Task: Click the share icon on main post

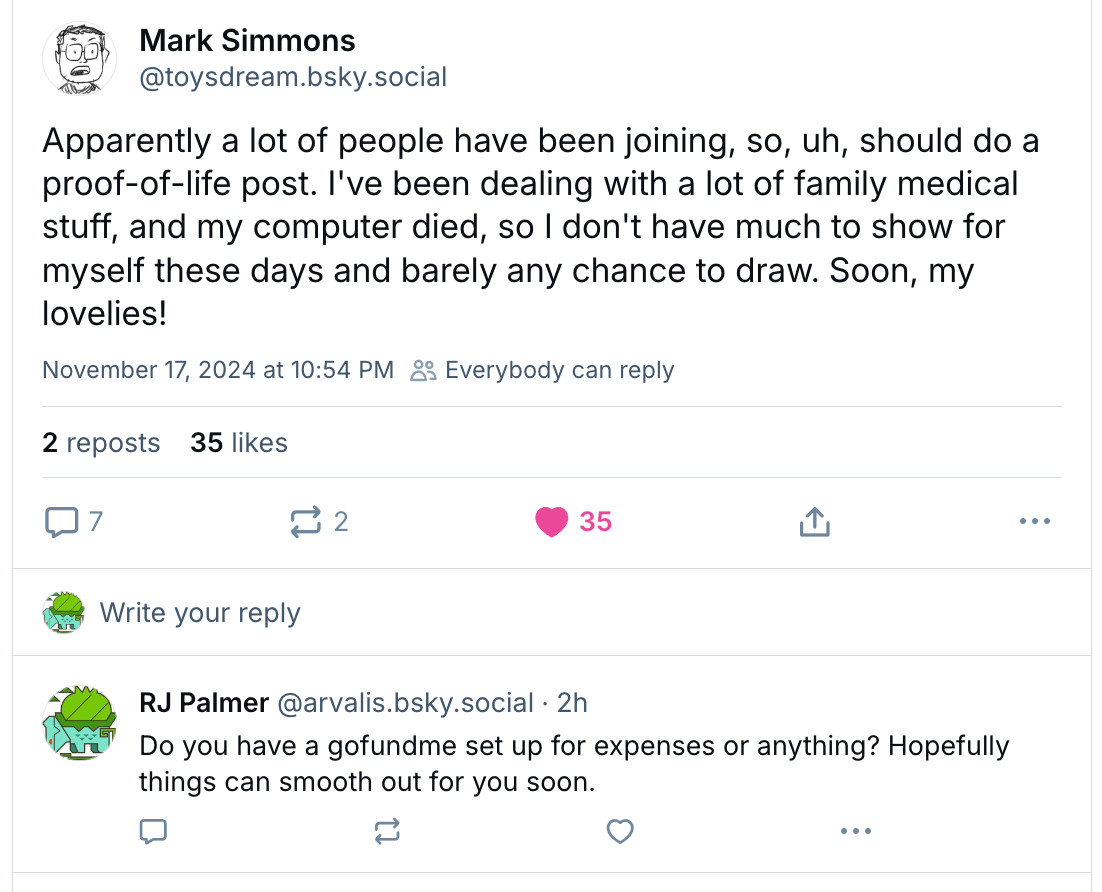Action: pos(815,522)
